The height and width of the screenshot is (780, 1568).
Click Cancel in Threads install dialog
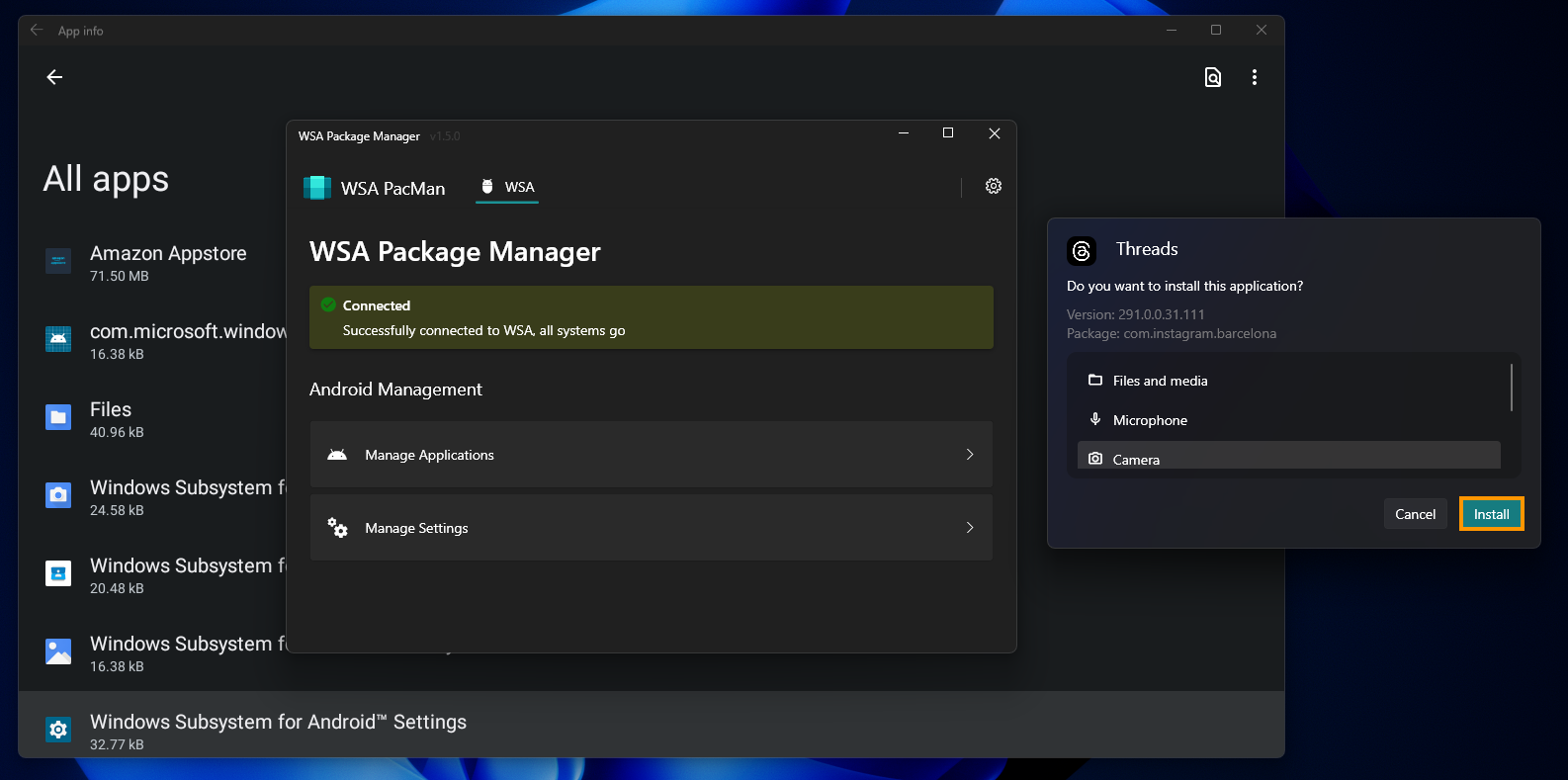[1415, 514]
